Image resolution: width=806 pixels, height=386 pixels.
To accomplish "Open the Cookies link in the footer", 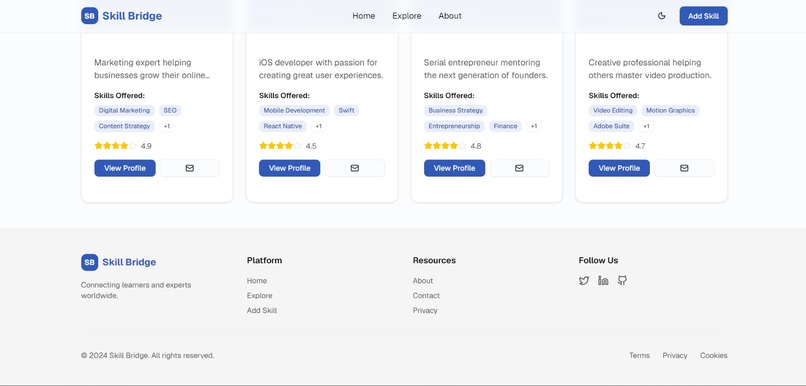I will [713, 355].
